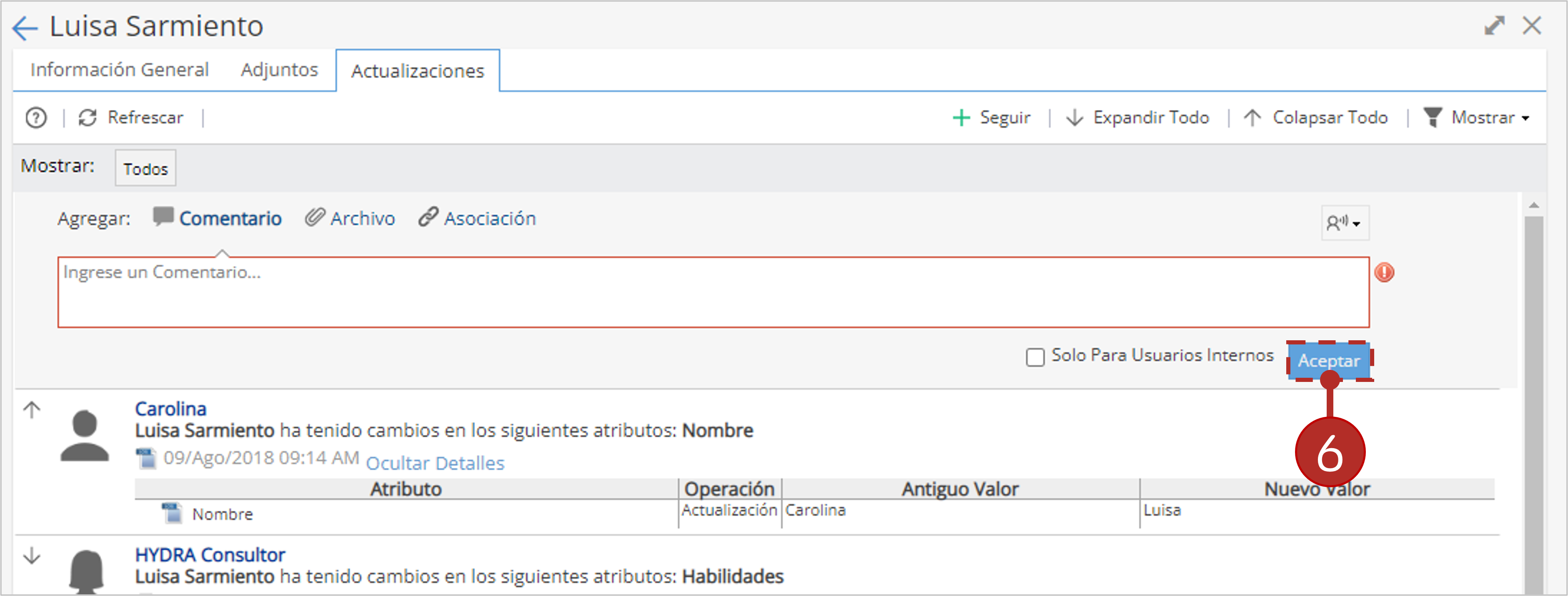Image resolution: width=1568 pixels, height=596 pixels.
Task: Click the Refrescar reload icon
Action: tap(88, 117)
